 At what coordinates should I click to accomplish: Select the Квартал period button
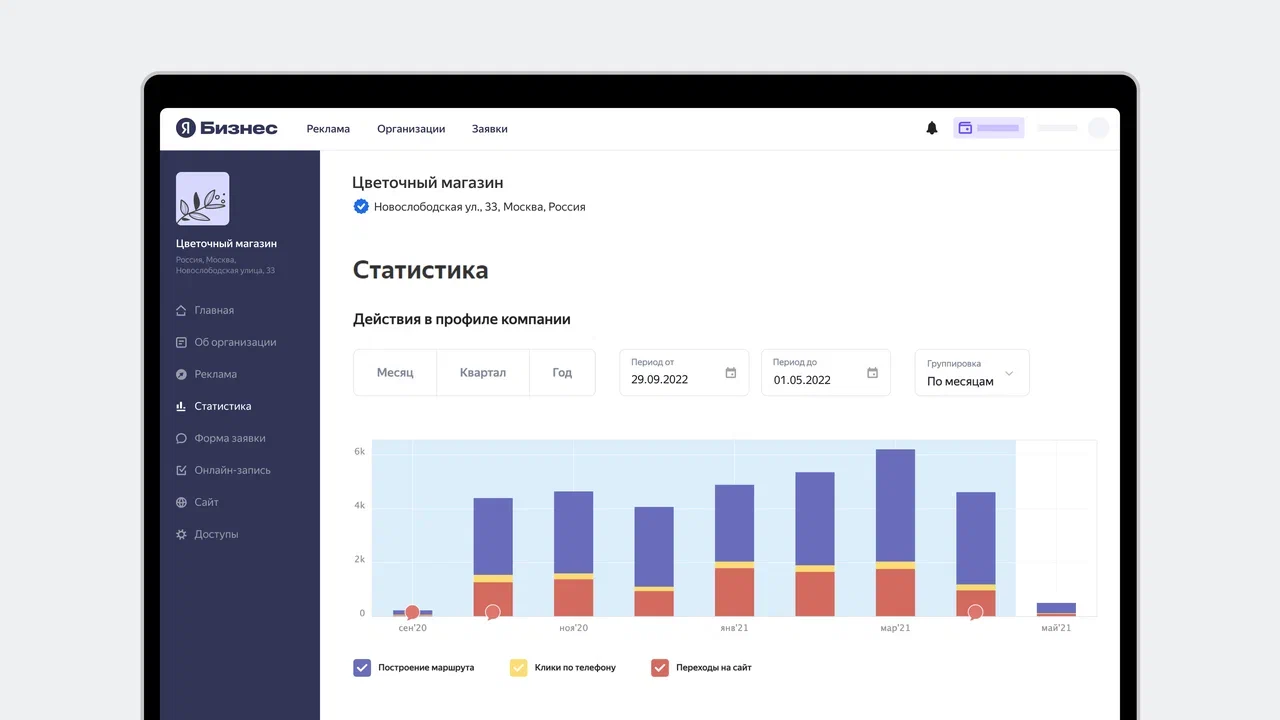[x=482, y=373]
